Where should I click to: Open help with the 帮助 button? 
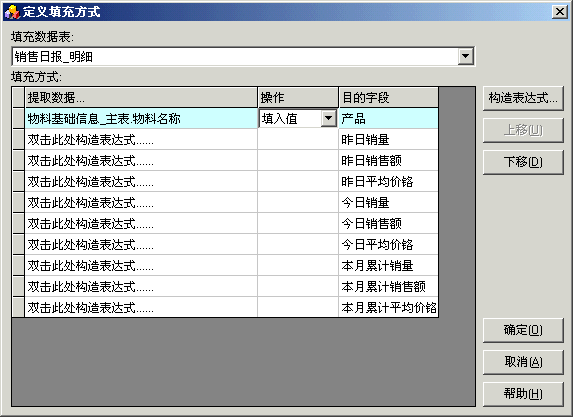click(x=523, y=394)
